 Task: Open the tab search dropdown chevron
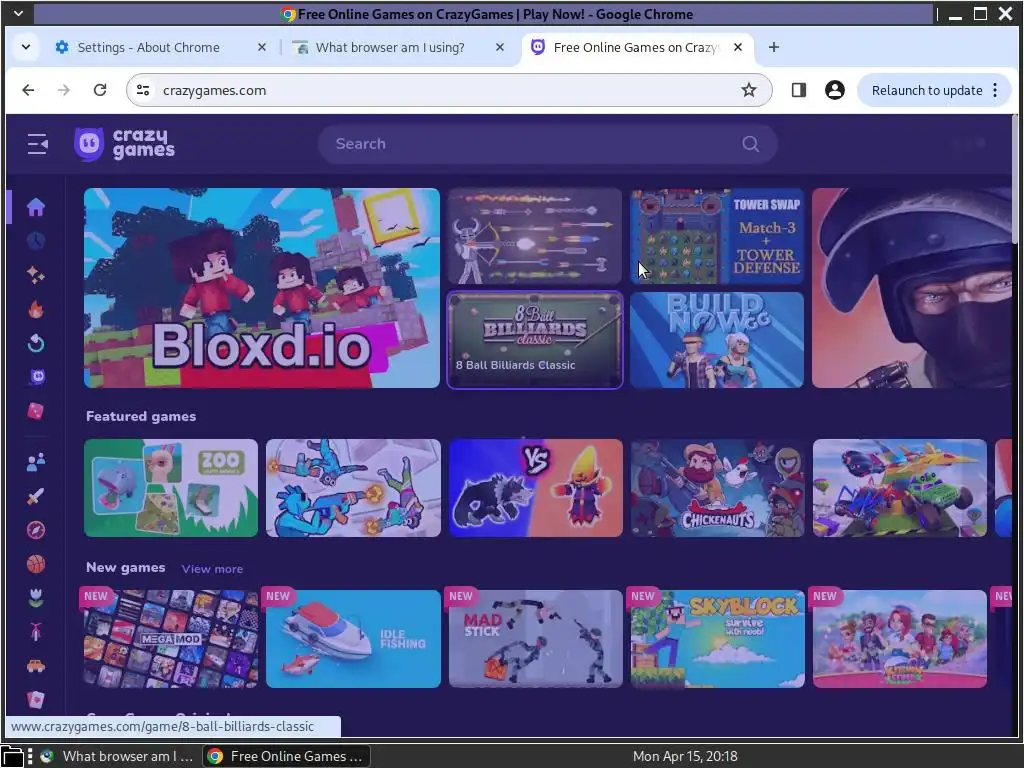26,47
